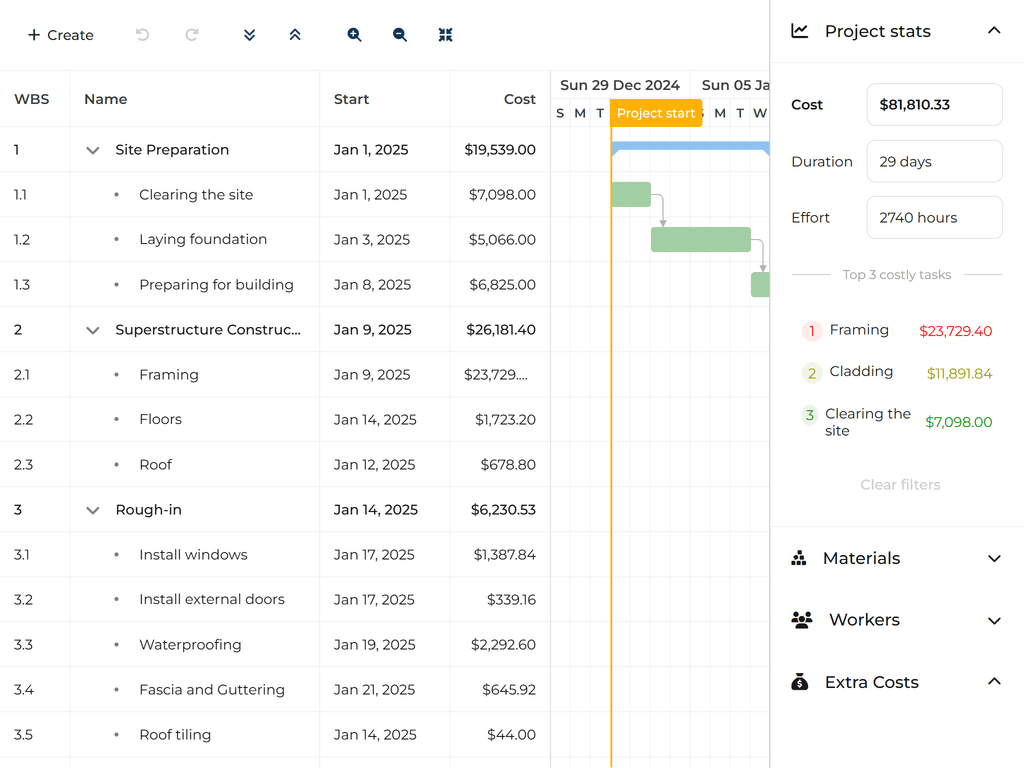
Task: Filter by Framing in top costly tasks
Action: pyautogui.click(x=858, y=330)
